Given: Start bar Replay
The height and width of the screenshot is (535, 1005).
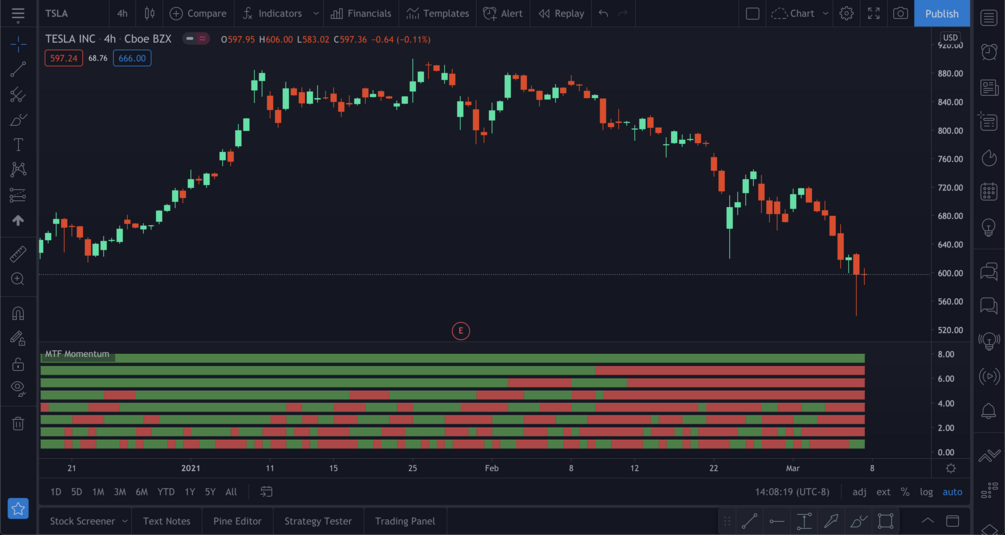Looking at the screenshot, I should click(561, 13).
